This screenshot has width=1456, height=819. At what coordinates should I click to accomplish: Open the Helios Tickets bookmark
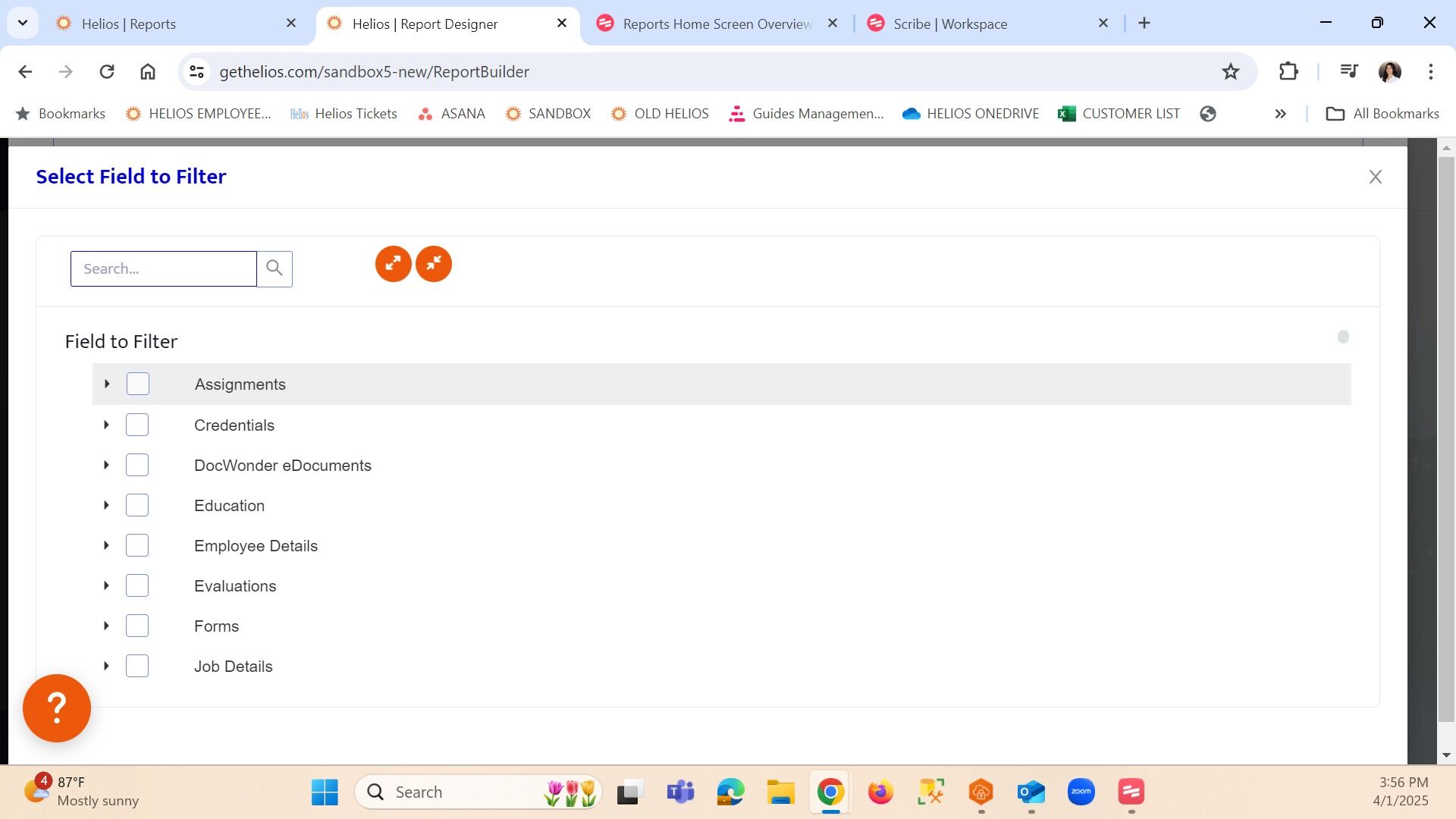(344, 114)
